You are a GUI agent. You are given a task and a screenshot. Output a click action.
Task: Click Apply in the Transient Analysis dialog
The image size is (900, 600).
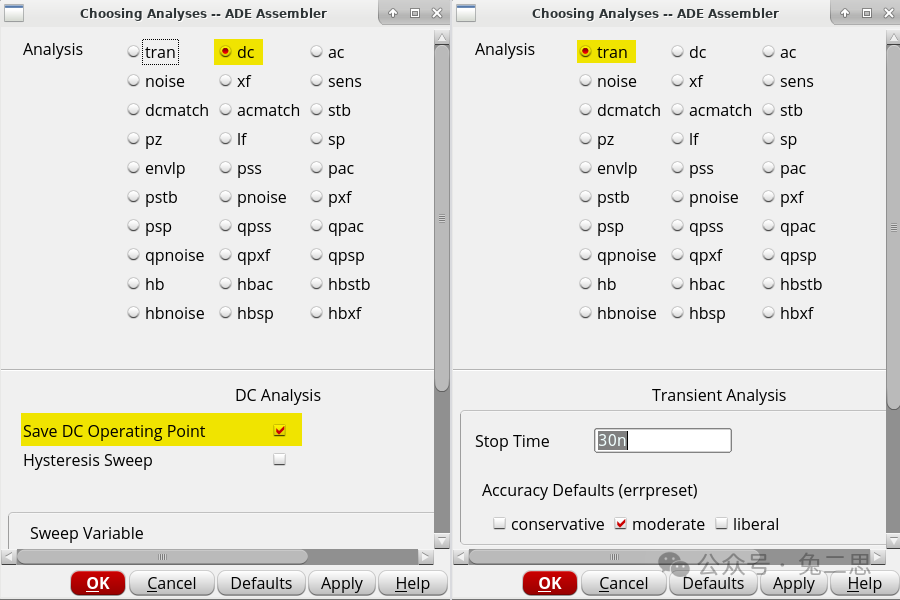[x=793, y=583]
